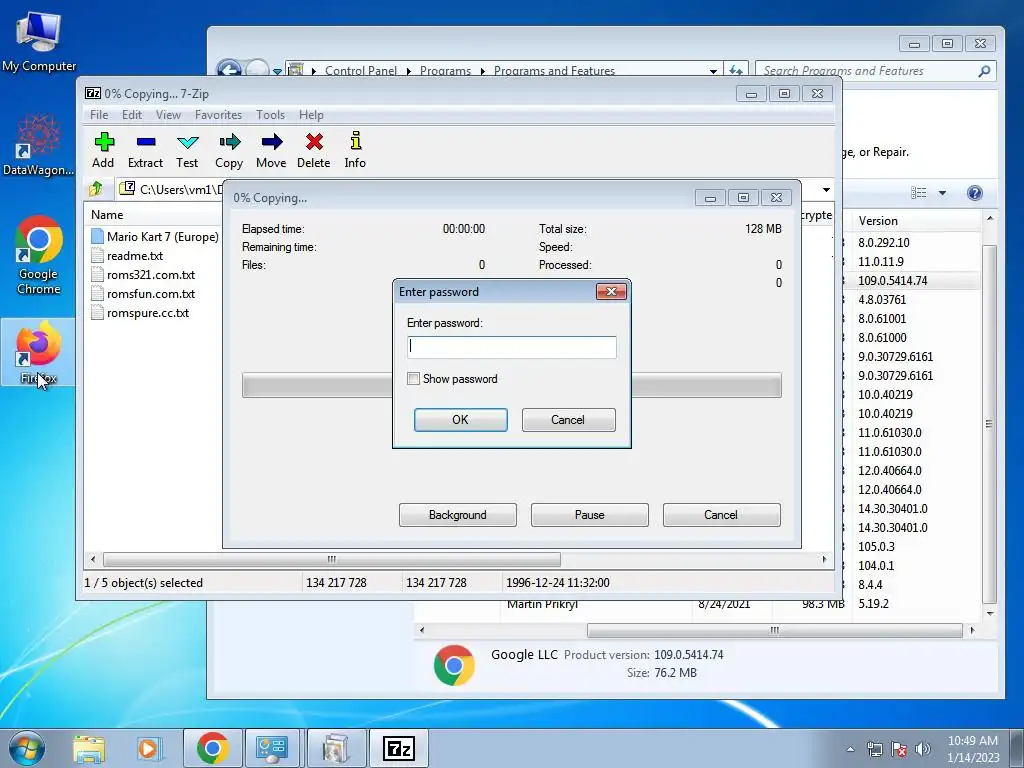Open the Edit menu in 7-Zip

pos(132,115)
